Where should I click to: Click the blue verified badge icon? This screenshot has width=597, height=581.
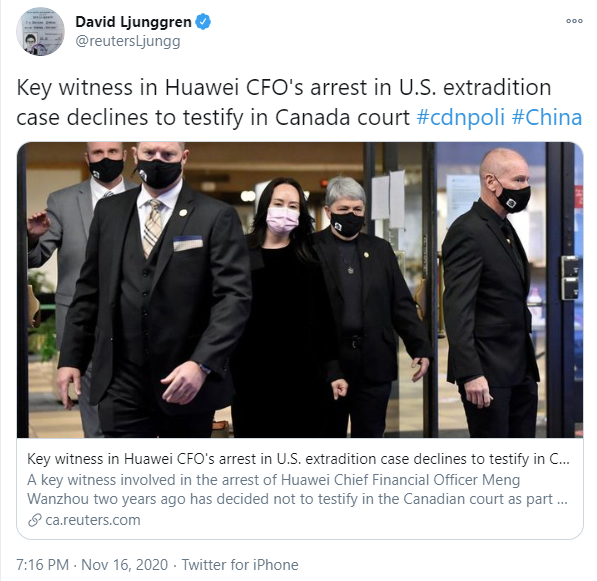(203, 22)
